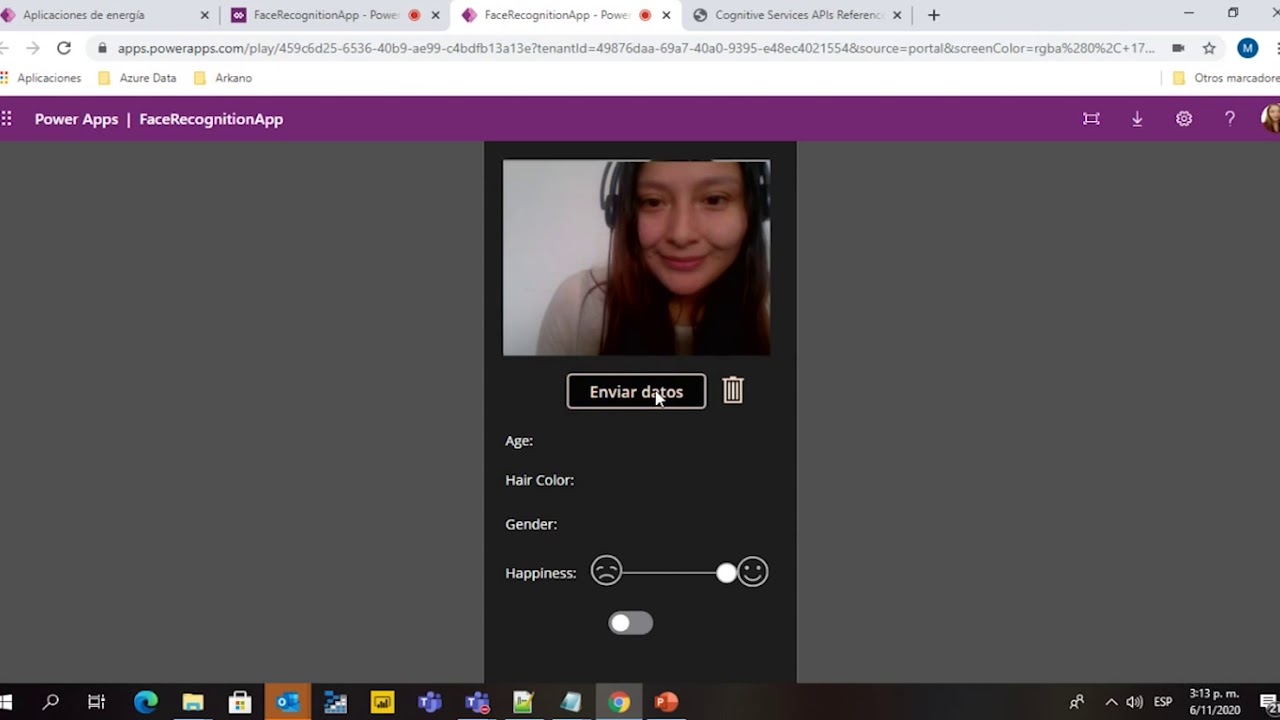Open the Arkano bookmark folder
The height and width of the screenshot is (720, 1280).
click(x=223, y=78)
